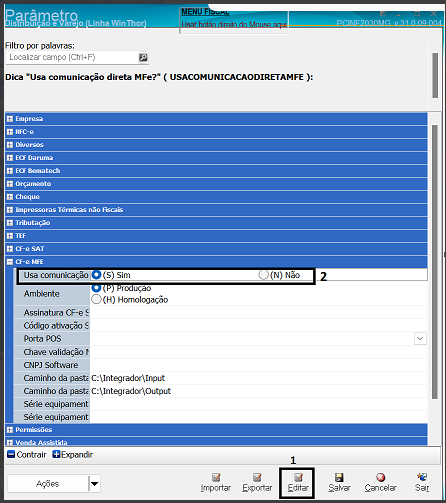The height and width of the screenshot is (503, 446).
Task: Expand the NFC-e group
Action: 10,132
